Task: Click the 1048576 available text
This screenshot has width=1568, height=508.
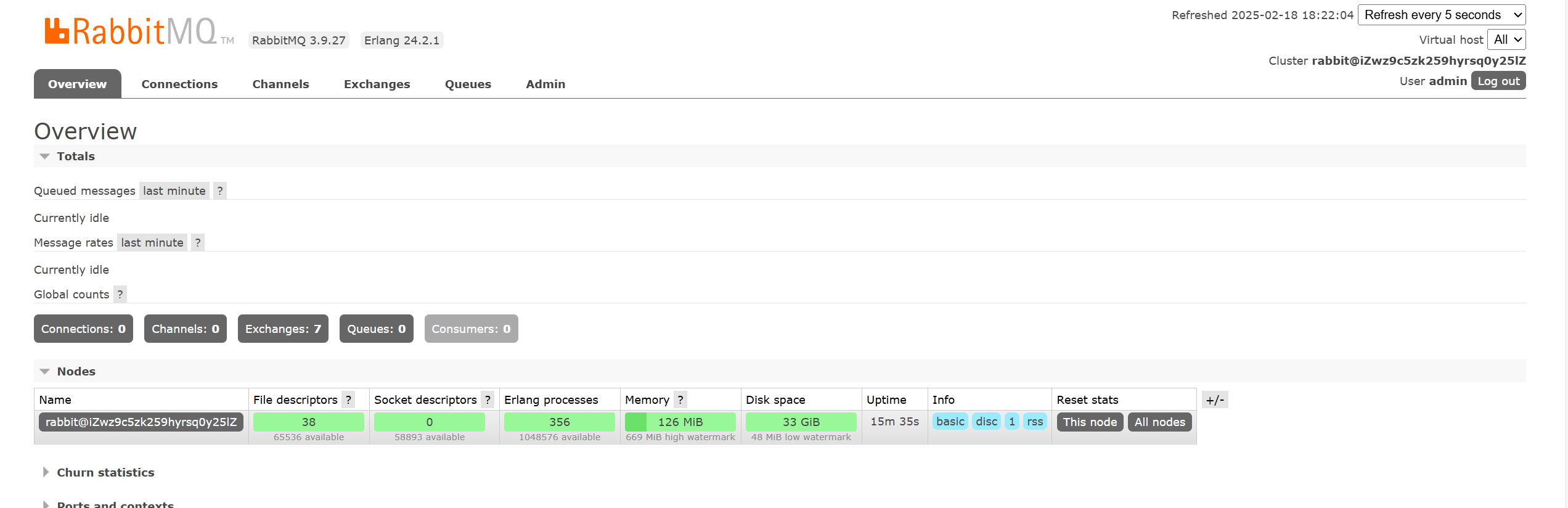Action: click(560, 437)
